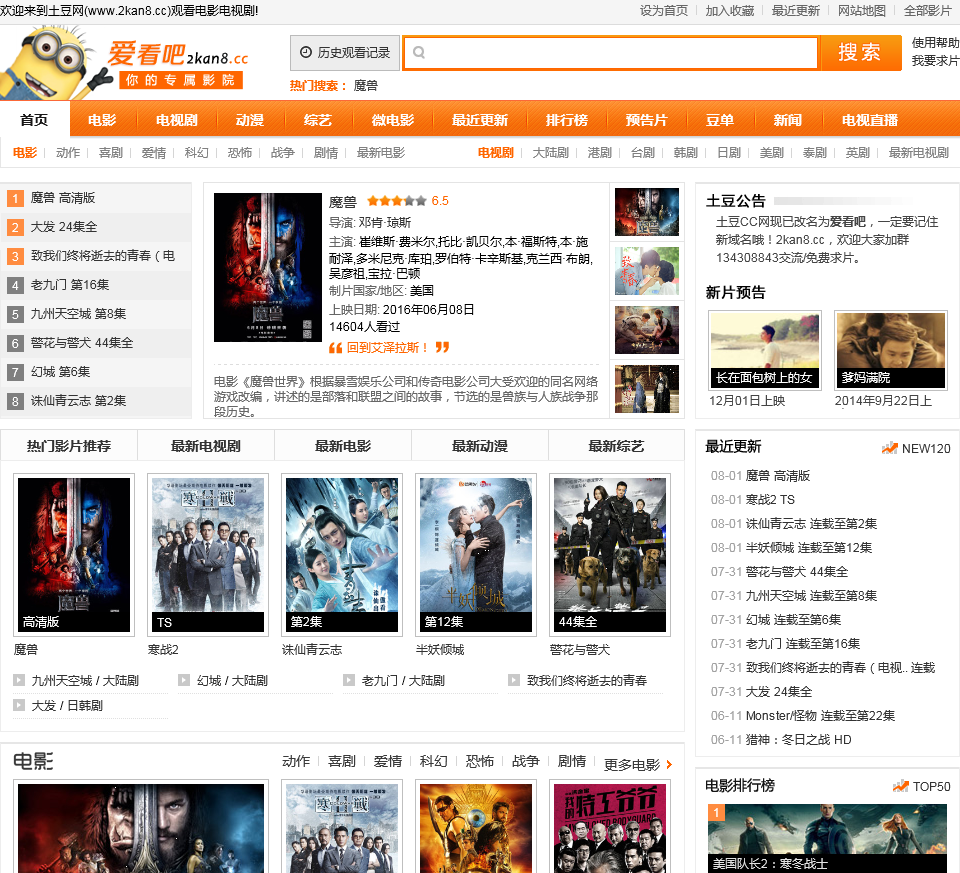The height and width of the screenshot is (873, 960).
Task: Click play icon beside 致我们终将逝去的青春
Action: coord(514,680)
